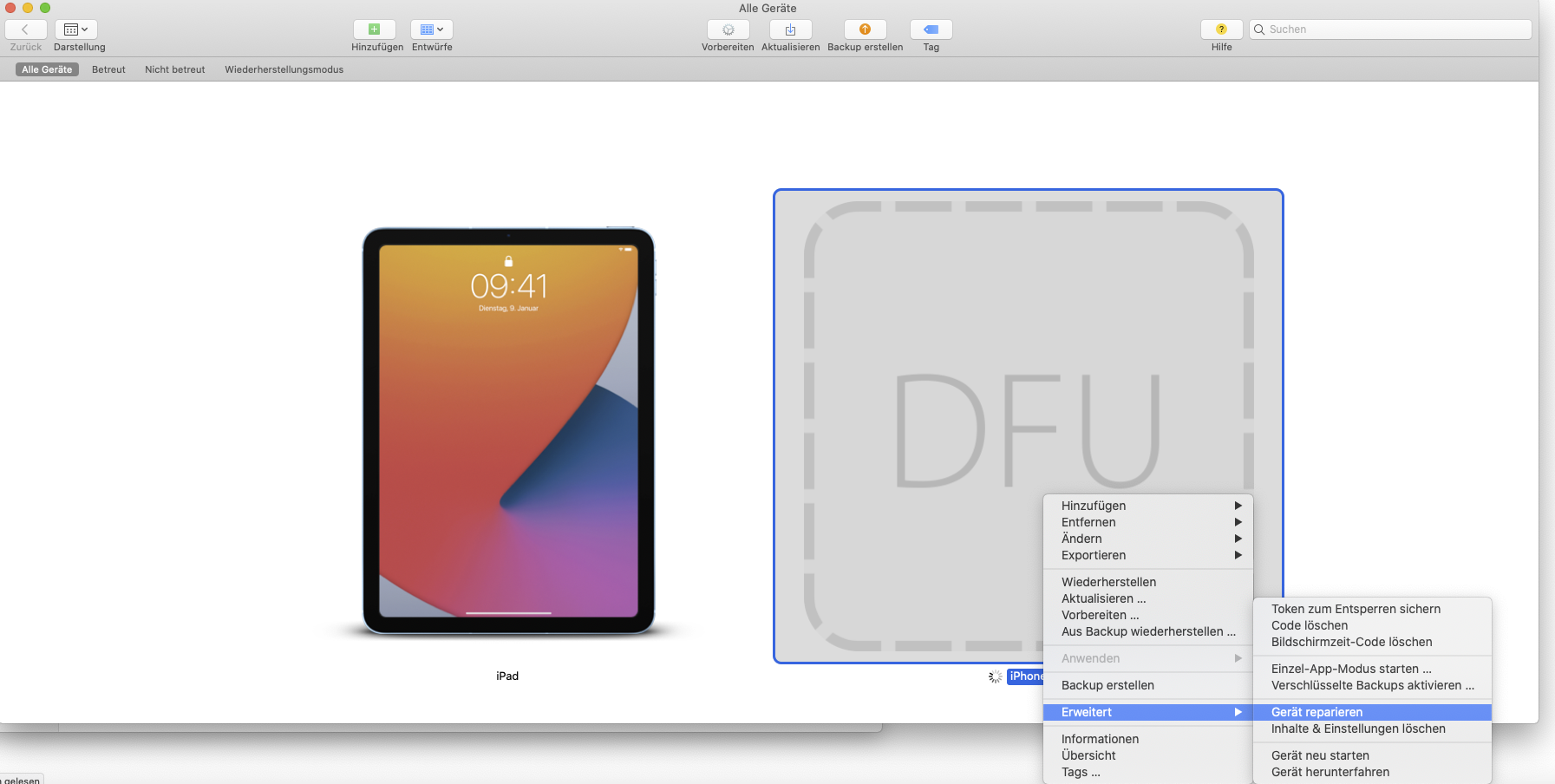Click the green Hinzufügen plus icon
This screenshot has width=1555, height=784.
pos(375,29)
